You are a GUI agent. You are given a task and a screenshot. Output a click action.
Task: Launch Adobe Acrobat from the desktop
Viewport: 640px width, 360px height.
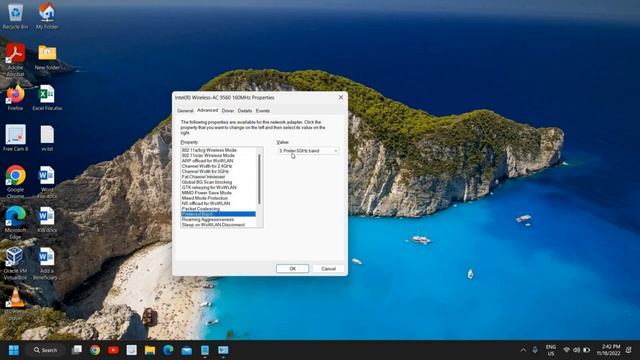15,60
